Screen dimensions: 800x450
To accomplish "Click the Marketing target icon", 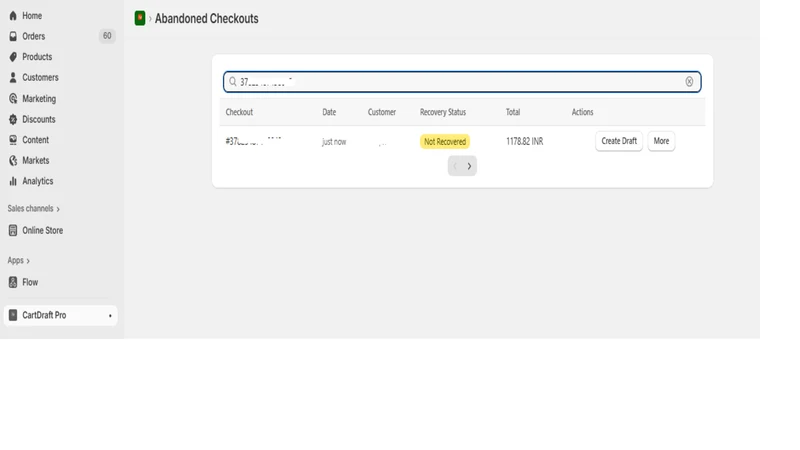I will pos(13,98).
